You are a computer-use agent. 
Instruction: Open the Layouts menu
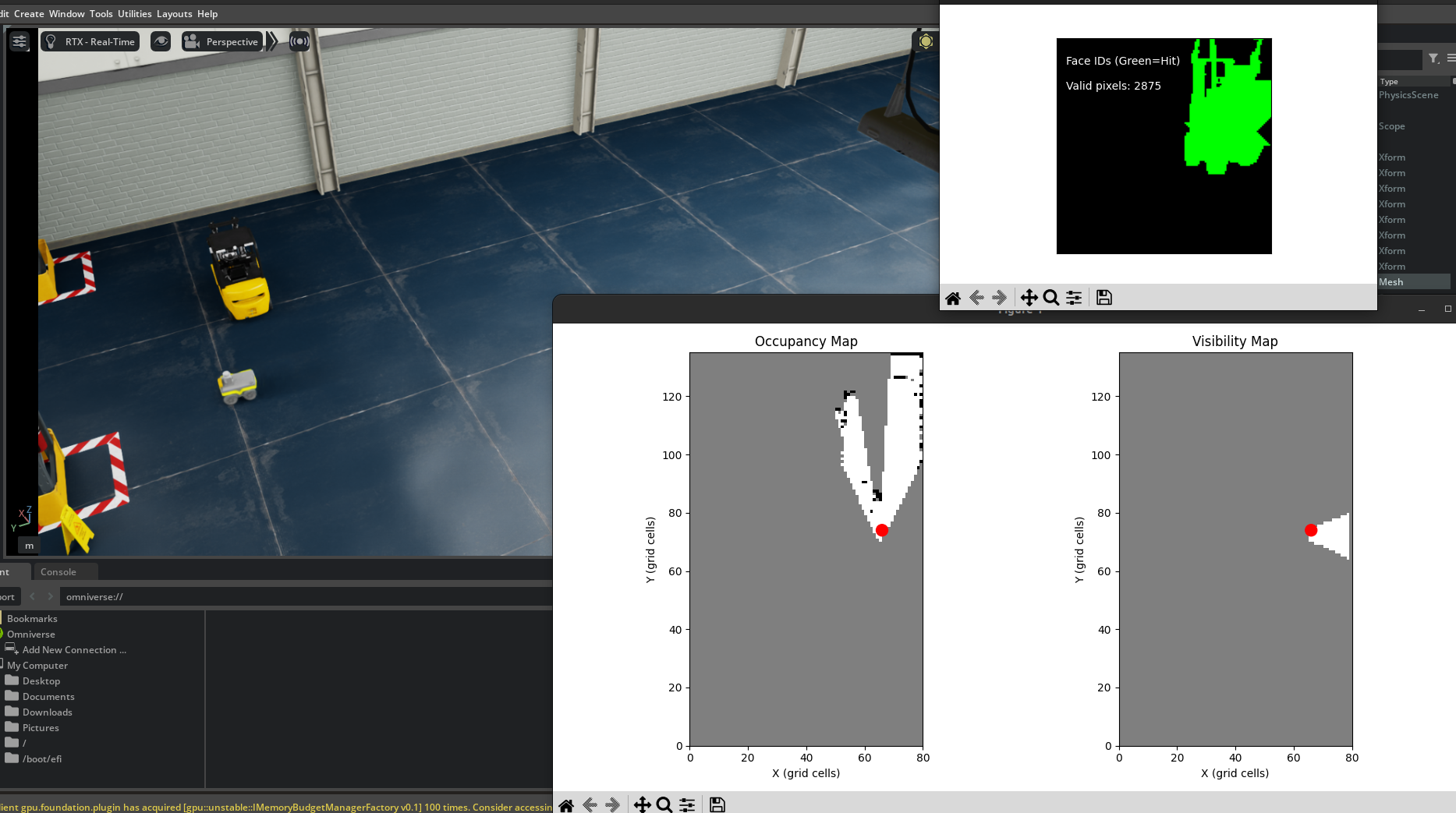174,14
